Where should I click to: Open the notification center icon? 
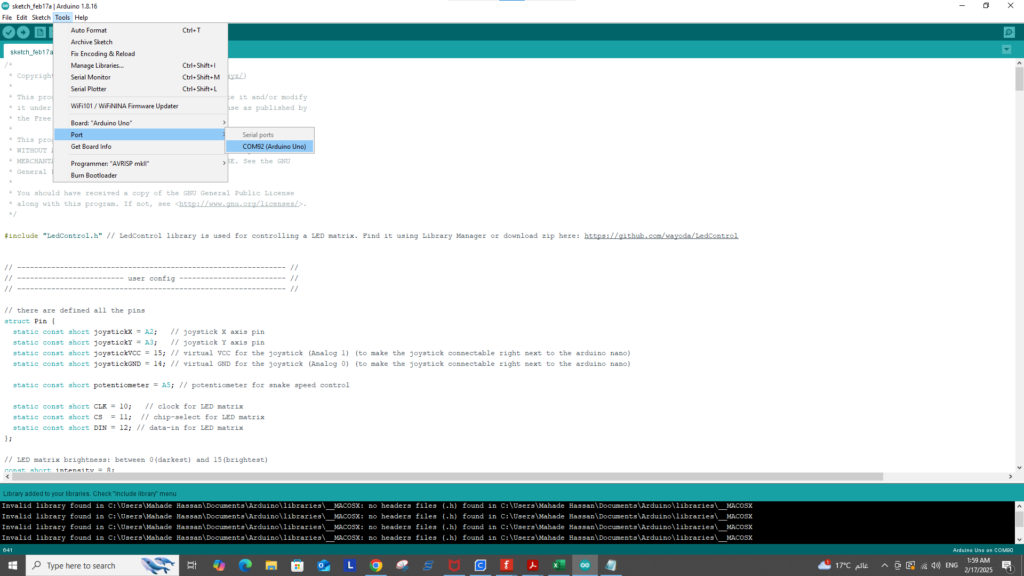point(1008,566)
